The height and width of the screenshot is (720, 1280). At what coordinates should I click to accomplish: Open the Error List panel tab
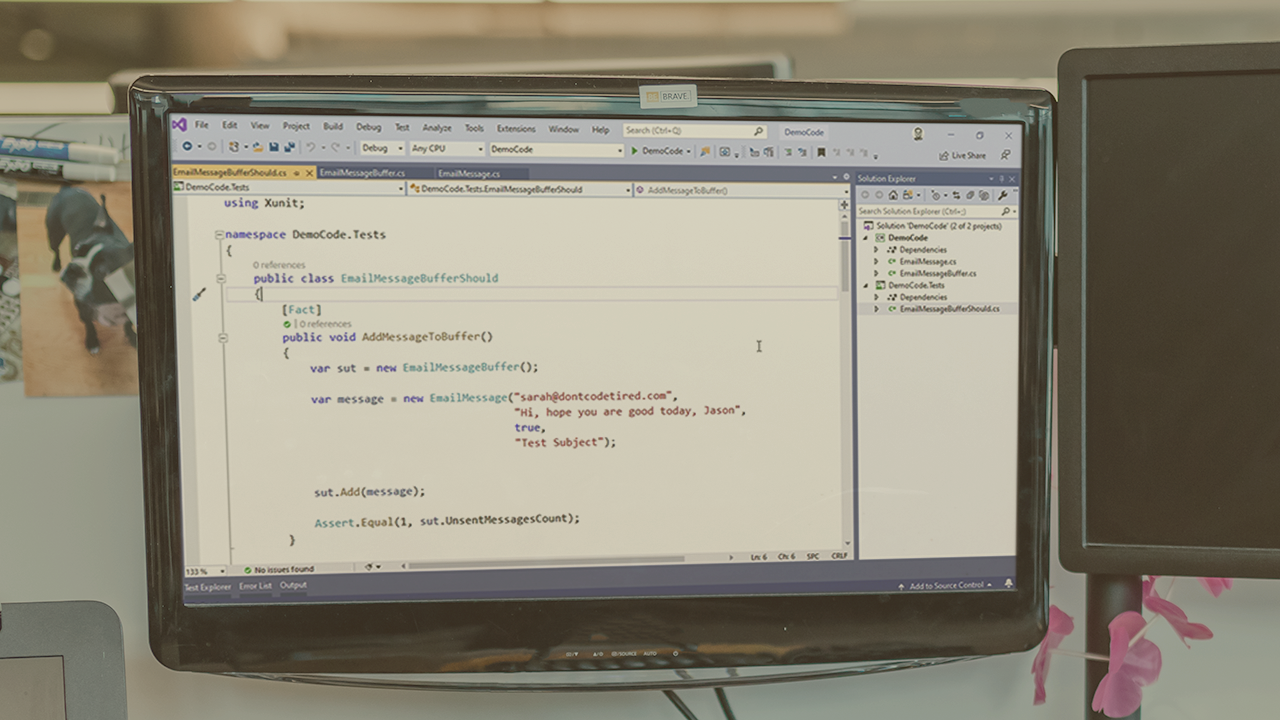point(255,586)
